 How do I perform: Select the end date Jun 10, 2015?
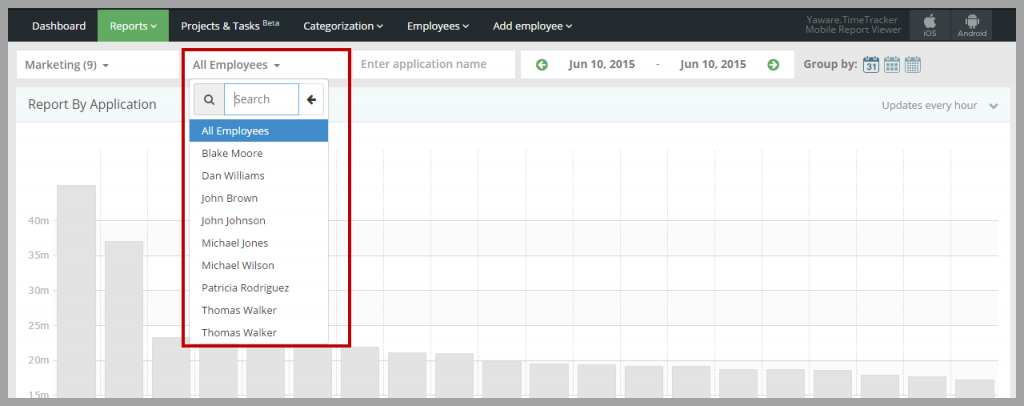pos(712,65)
